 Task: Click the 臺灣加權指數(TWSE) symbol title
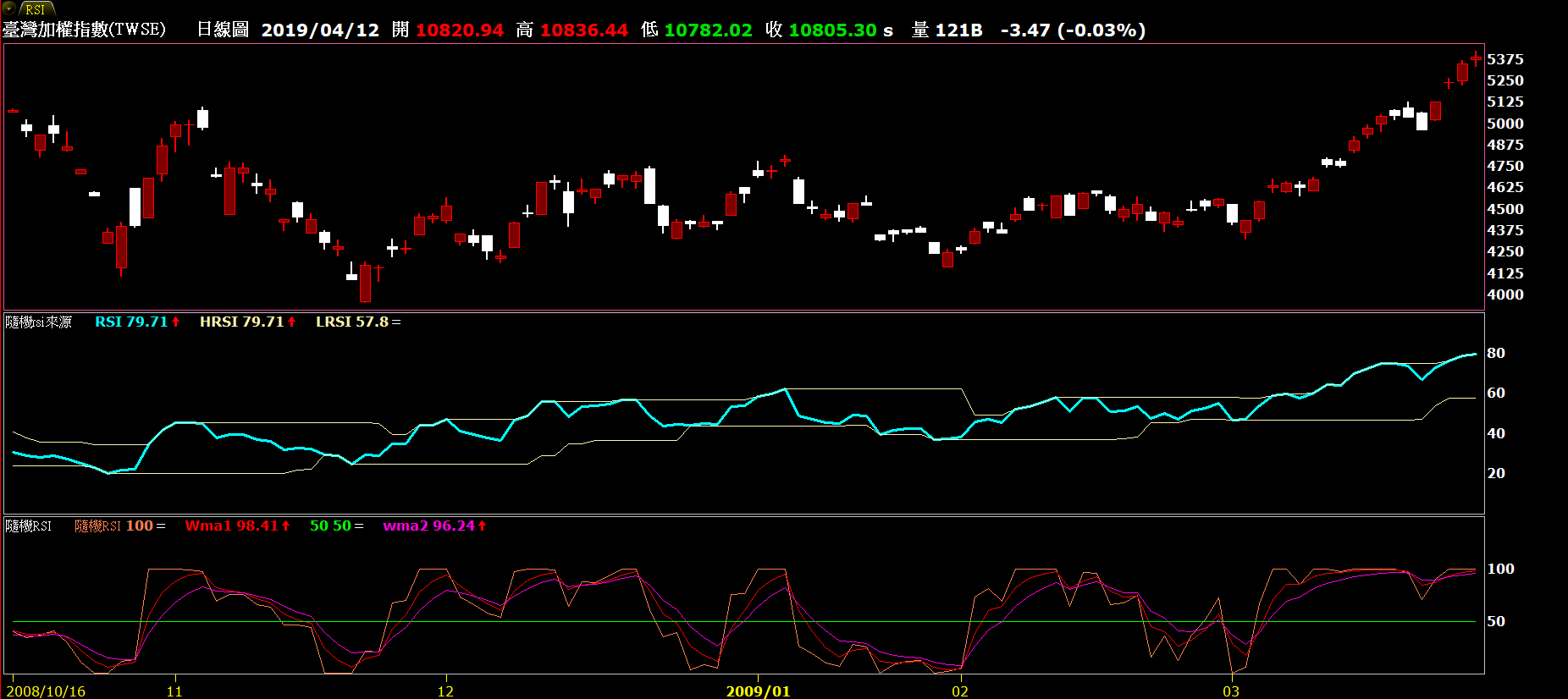84,30
